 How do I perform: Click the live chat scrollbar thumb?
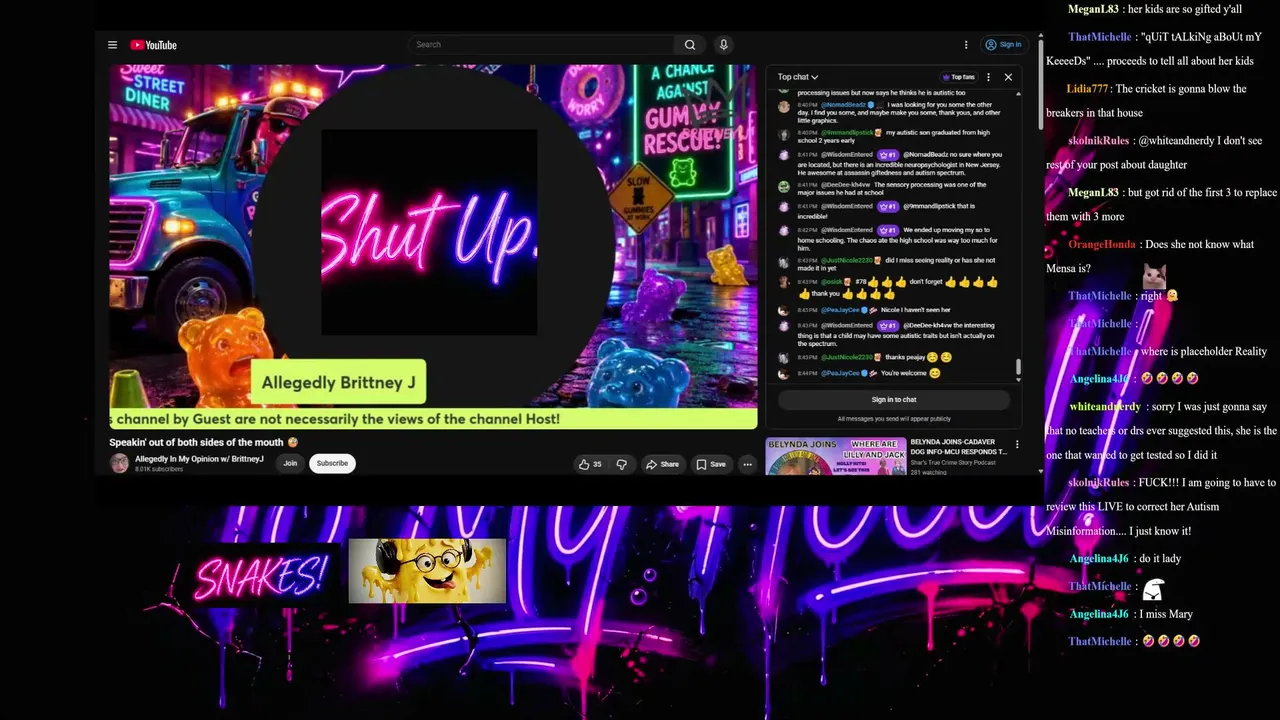coord(1018,367)
